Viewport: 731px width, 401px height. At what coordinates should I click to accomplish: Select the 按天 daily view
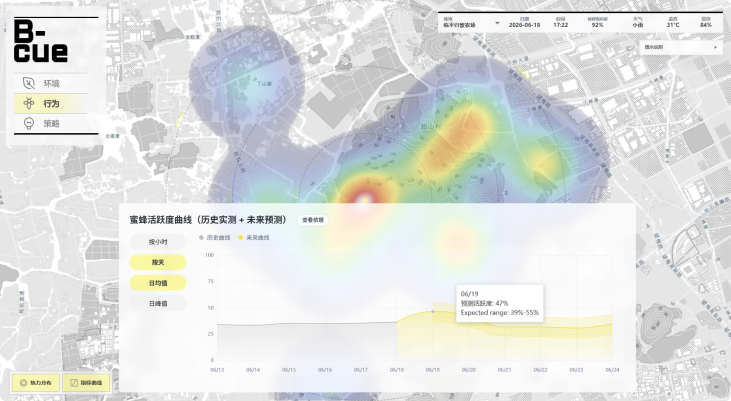[x=158, y=263]
